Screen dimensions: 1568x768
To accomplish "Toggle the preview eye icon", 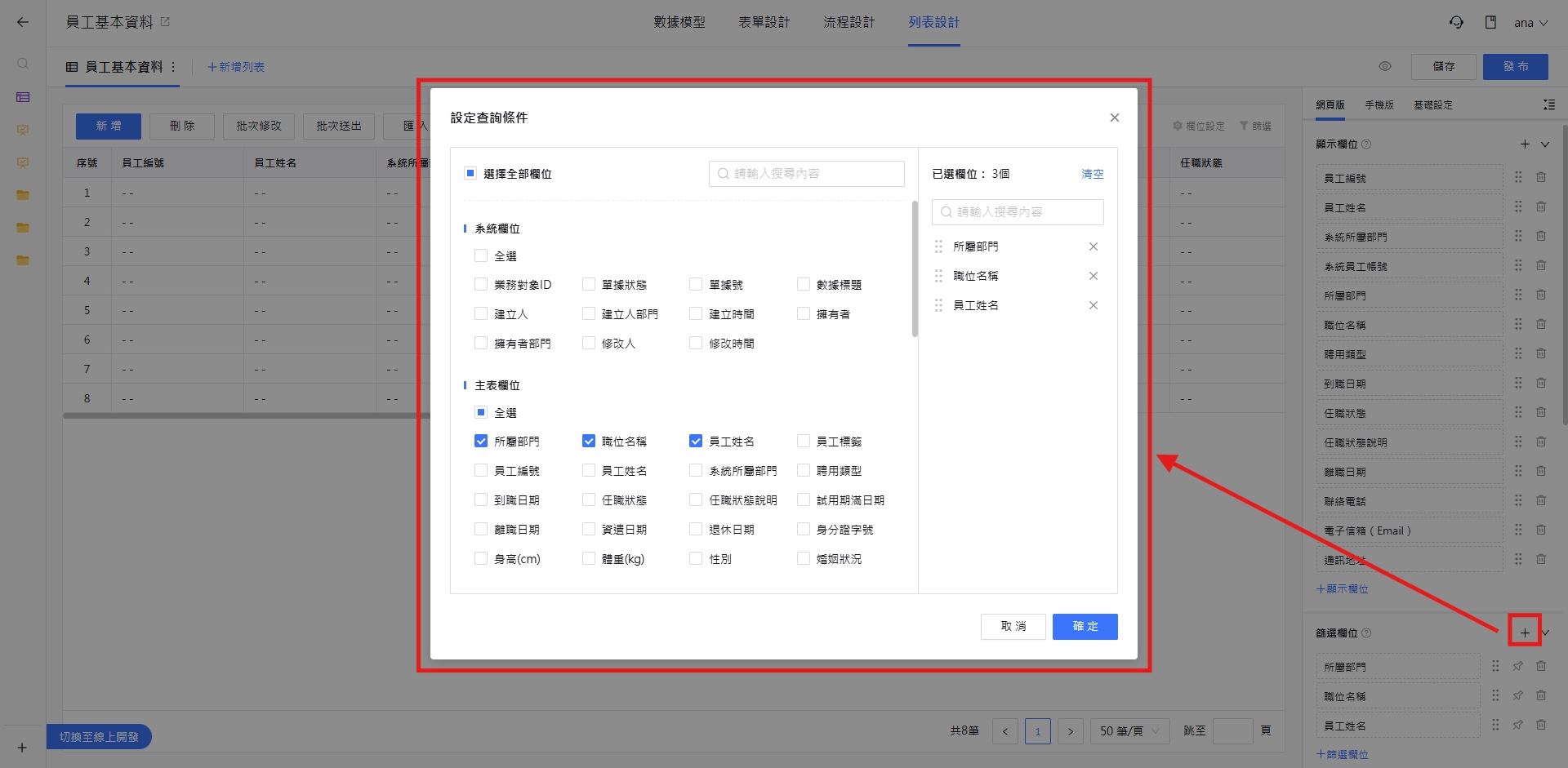I will point(1385,67).
